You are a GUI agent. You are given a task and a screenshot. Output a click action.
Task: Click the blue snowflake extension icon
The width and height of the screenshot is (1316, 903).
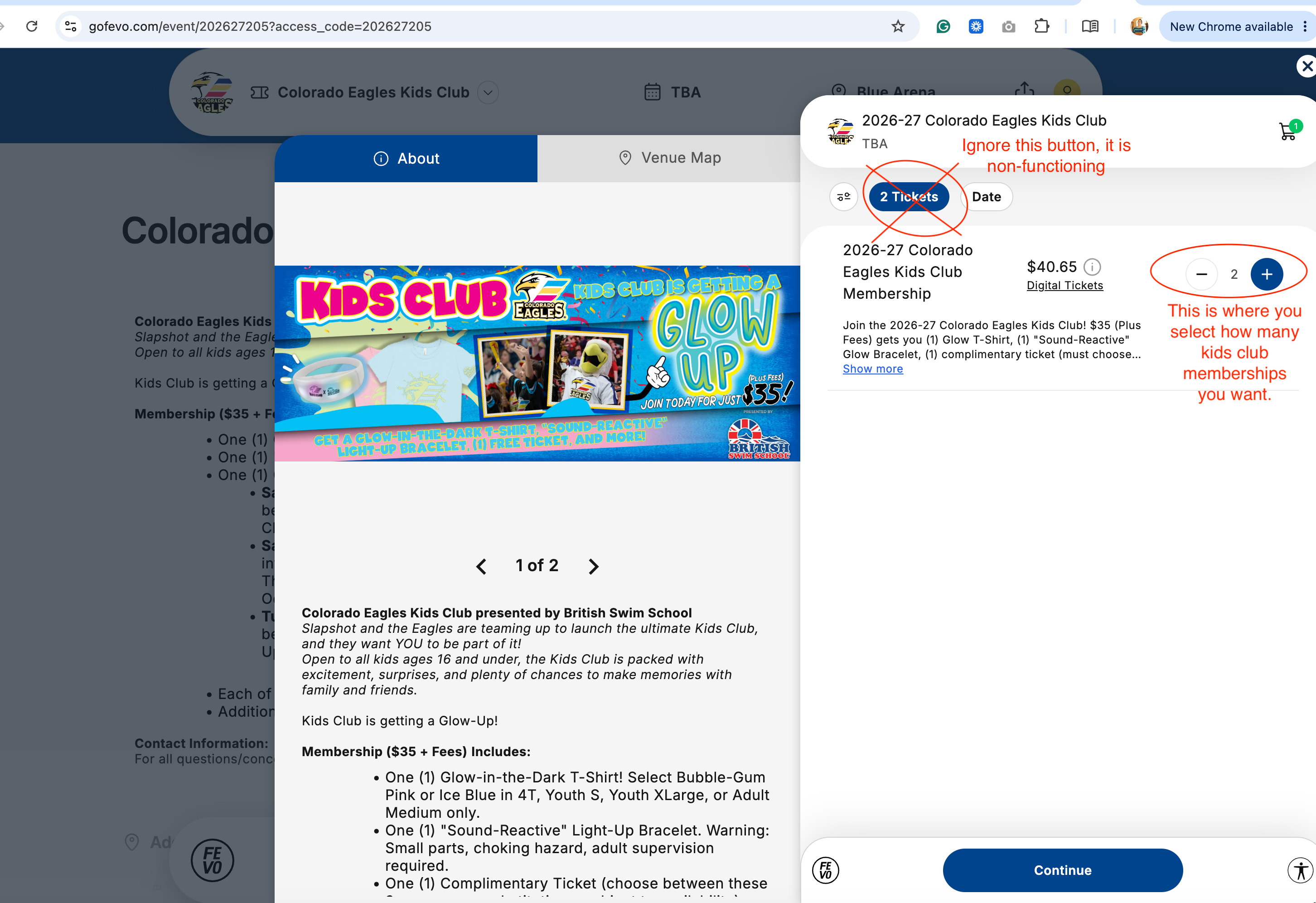pyautogui.click(x=976, y=26)
